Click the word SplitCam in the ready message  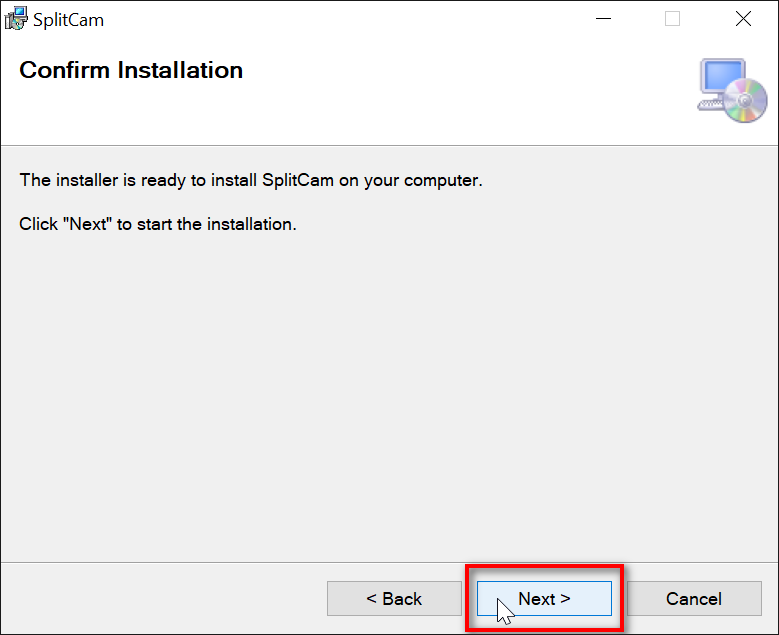[298, 180]
